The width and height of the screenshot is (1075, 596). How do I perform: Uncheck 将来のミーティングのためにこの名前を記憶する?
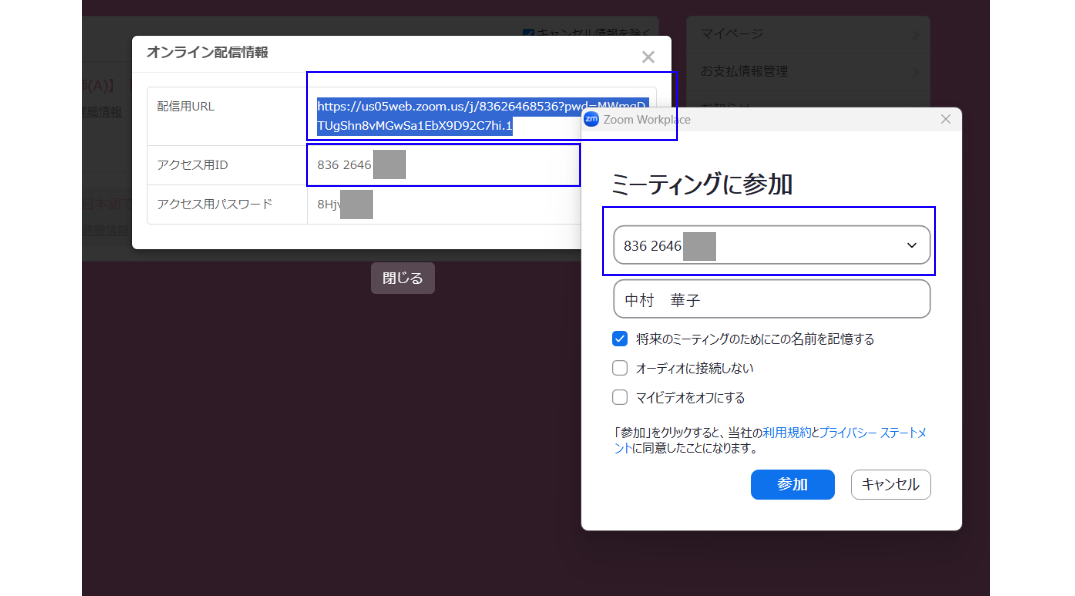(x=620, y=339)
